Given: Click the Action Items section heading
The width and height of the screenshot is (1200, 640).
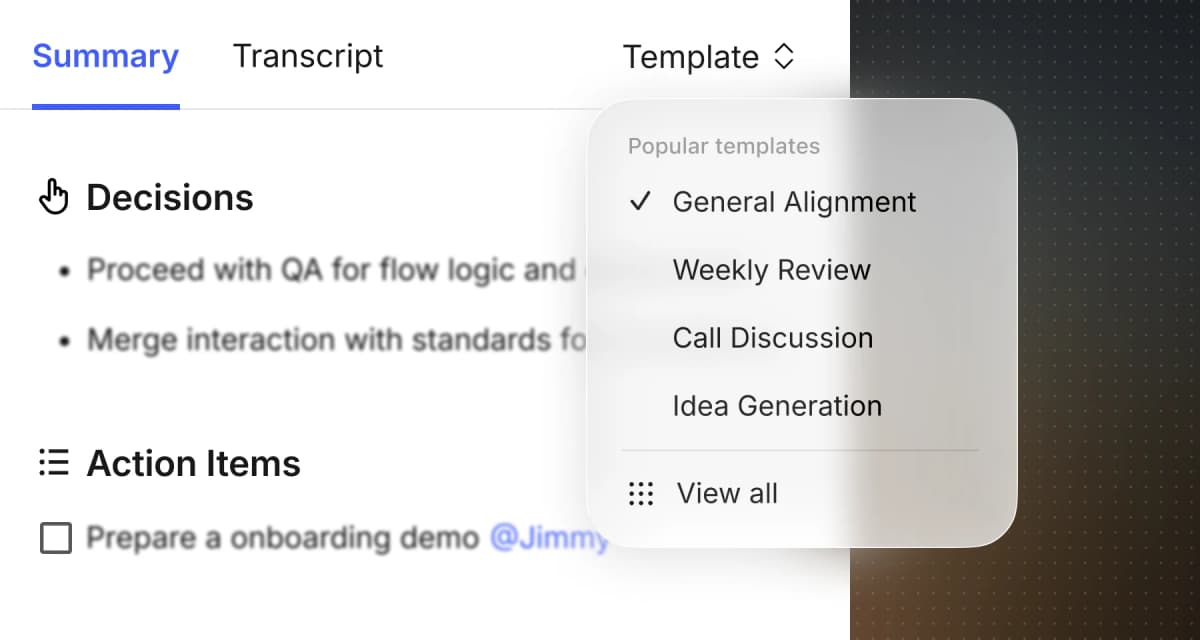Looking at the screenshot, I should tap(193, 463).
